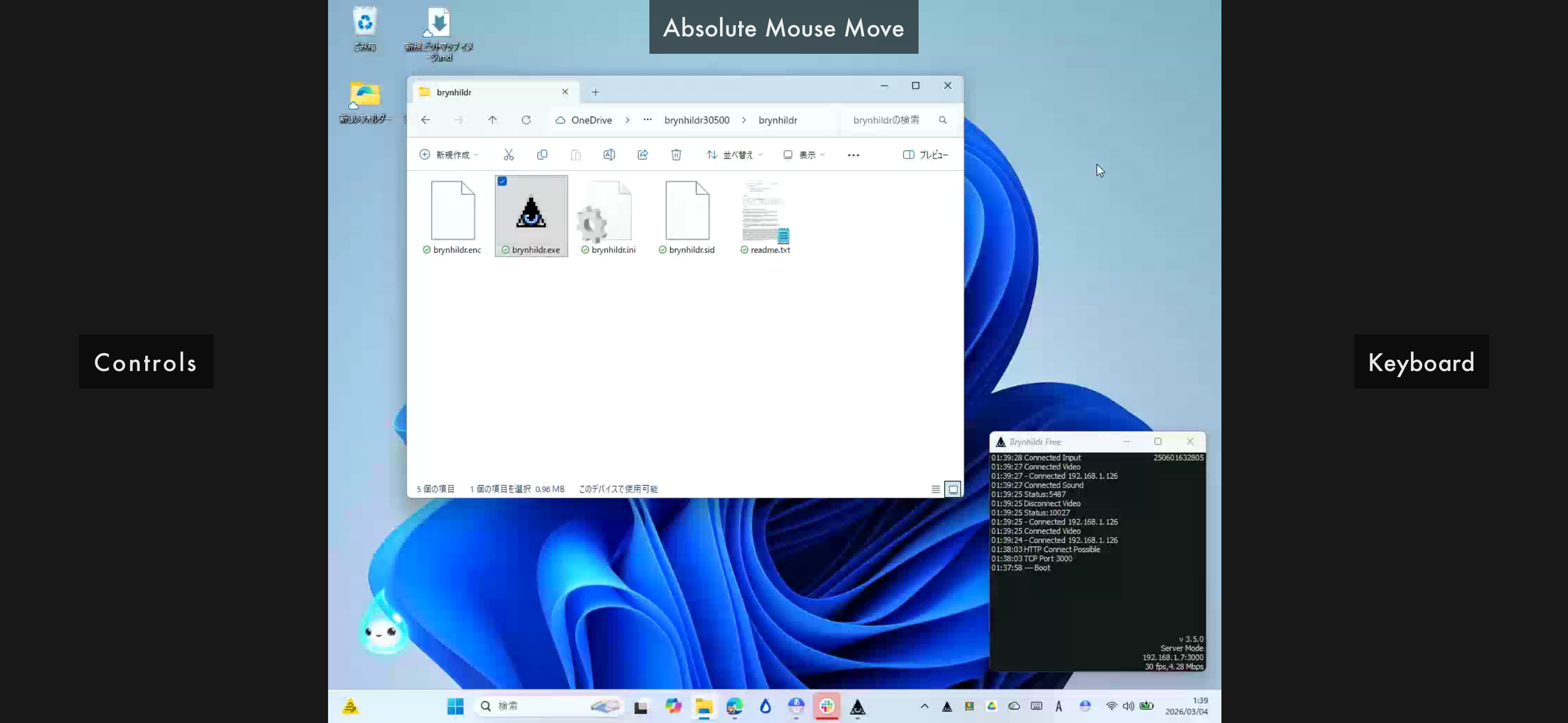Expand the 新規作成 dropdown
This screenshot has height=723, width=1568.
click(449, 155)
